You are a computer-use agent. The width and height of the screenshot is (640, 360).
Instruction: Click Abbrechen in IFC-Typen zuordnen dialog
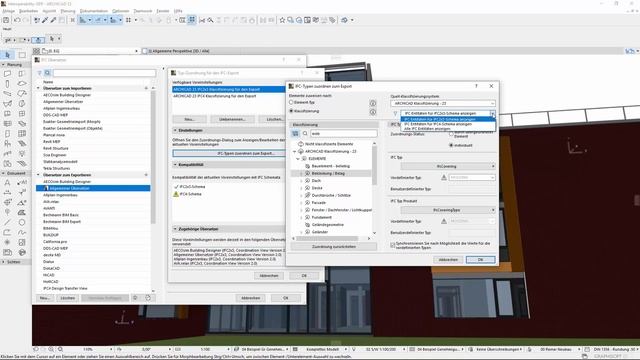448,260
